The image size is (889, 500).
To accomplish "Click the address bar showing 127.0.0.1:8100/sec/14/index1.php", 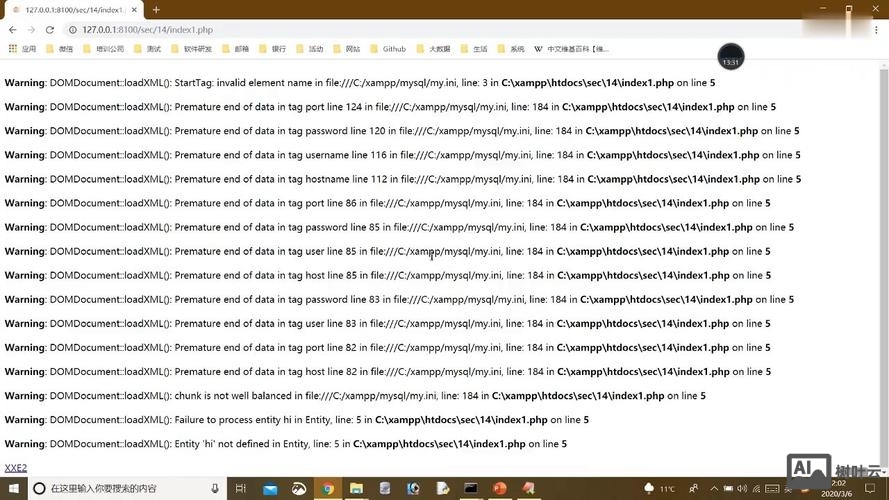I will click(x=300, y=30).
